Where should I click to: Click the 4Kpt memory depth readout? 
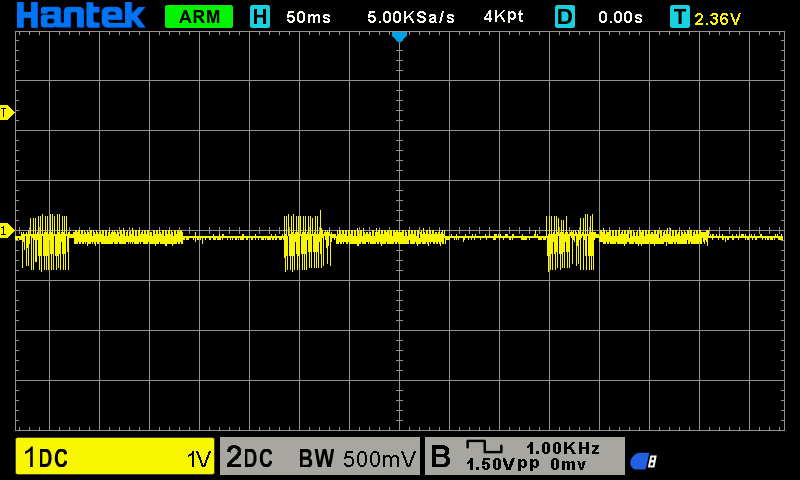coord(503,17)
